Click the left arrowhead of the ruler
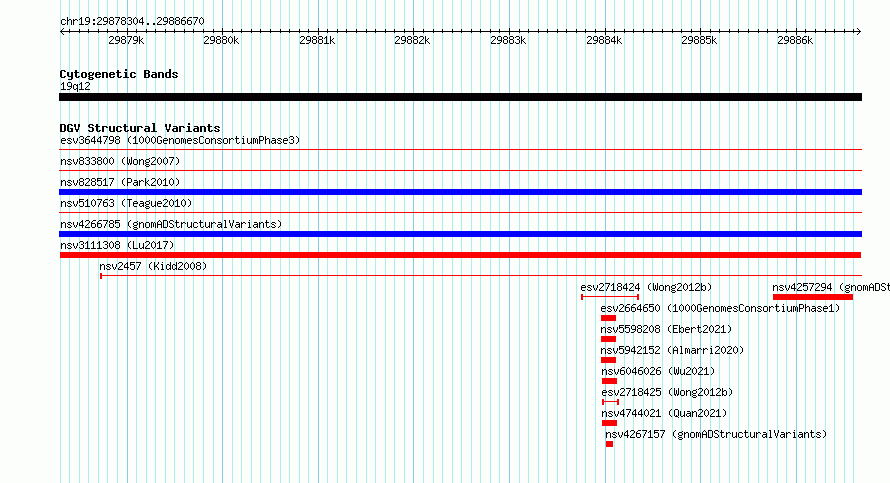 pos(62,31)
